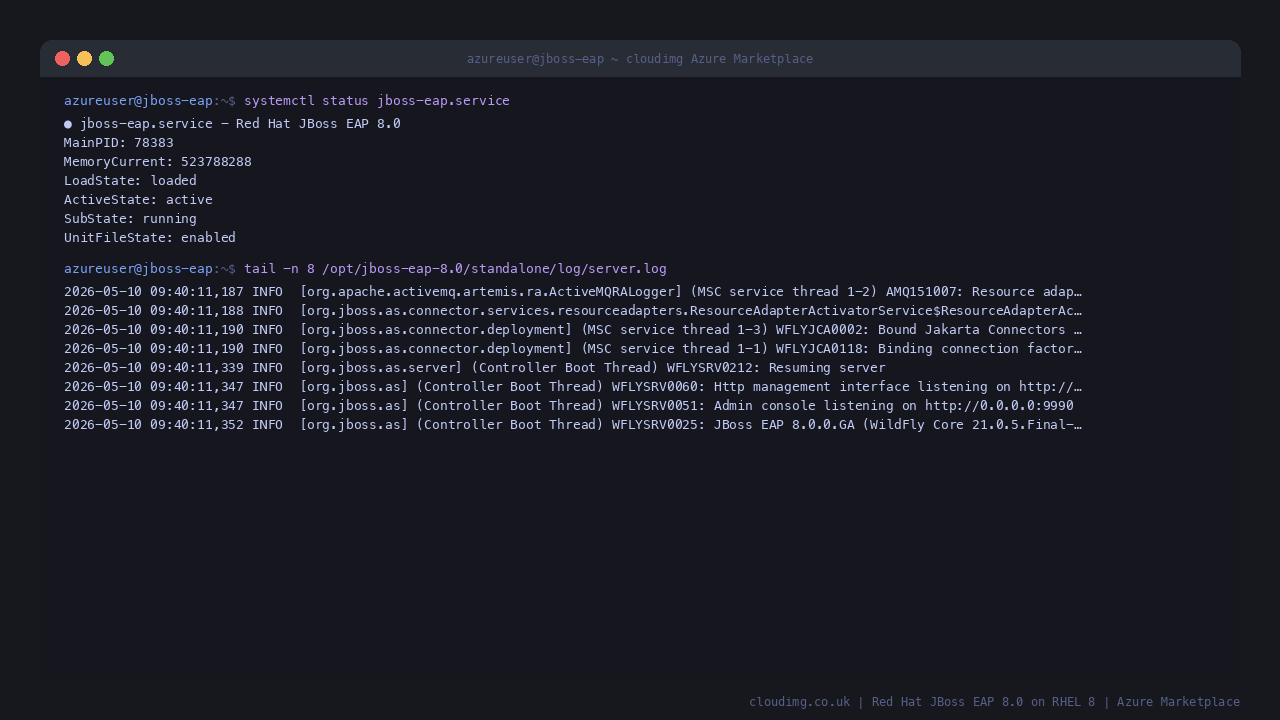This screenshot has width=1280, height=720.
Task: Click the 'ActiveState: active' line
Action: point(138,200)
